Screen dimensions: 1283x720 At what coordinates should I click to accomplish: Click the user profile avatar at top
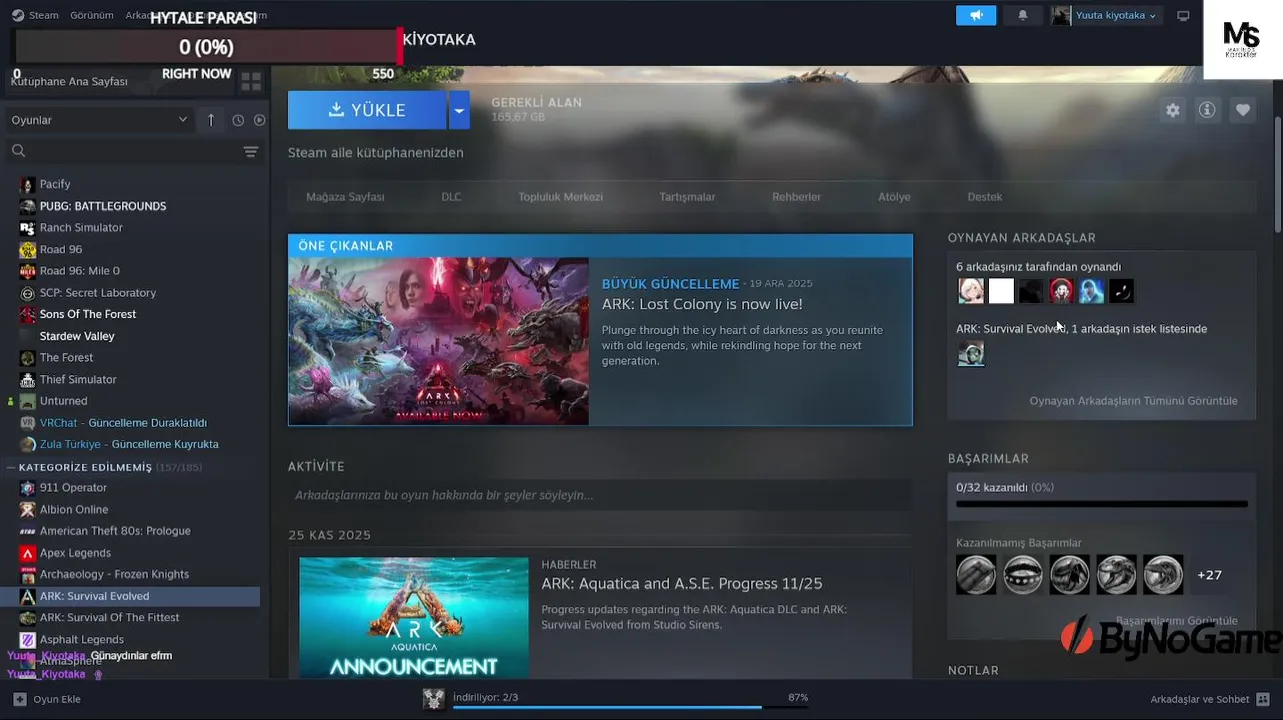tap(1061, 15)
